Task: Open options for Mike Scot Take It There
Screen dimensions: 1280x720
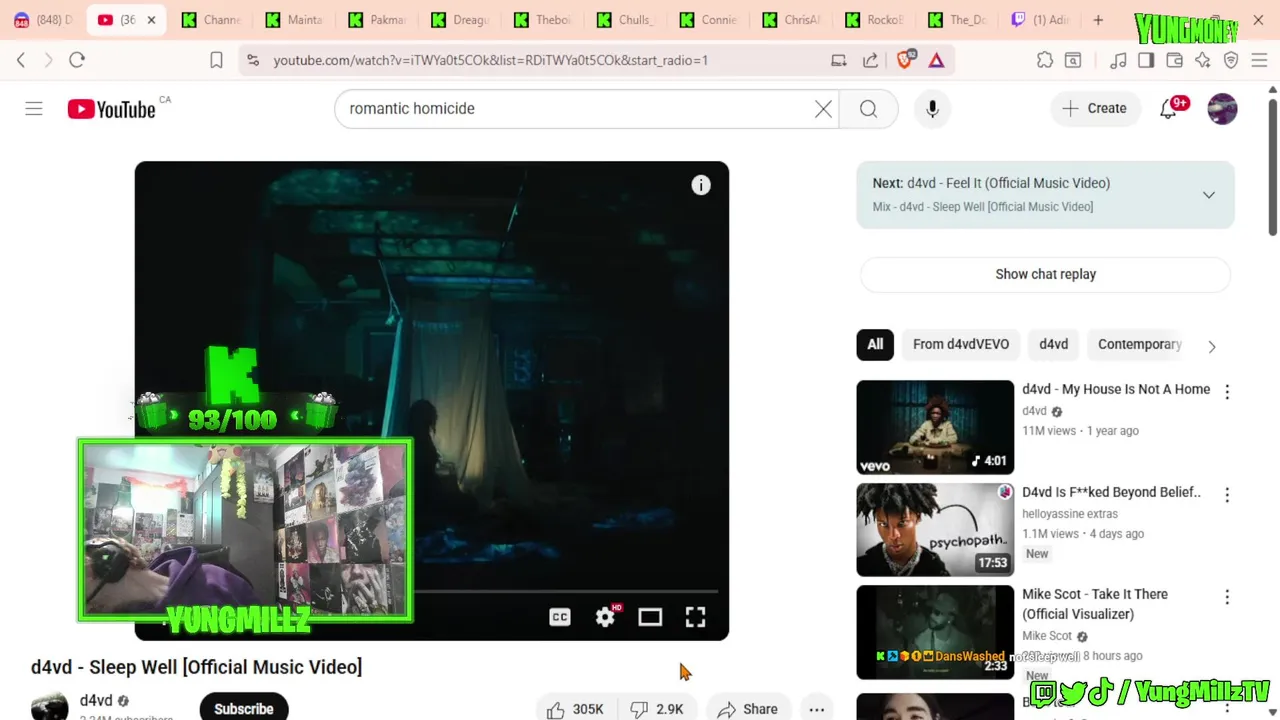Action: click(1227, 597)
